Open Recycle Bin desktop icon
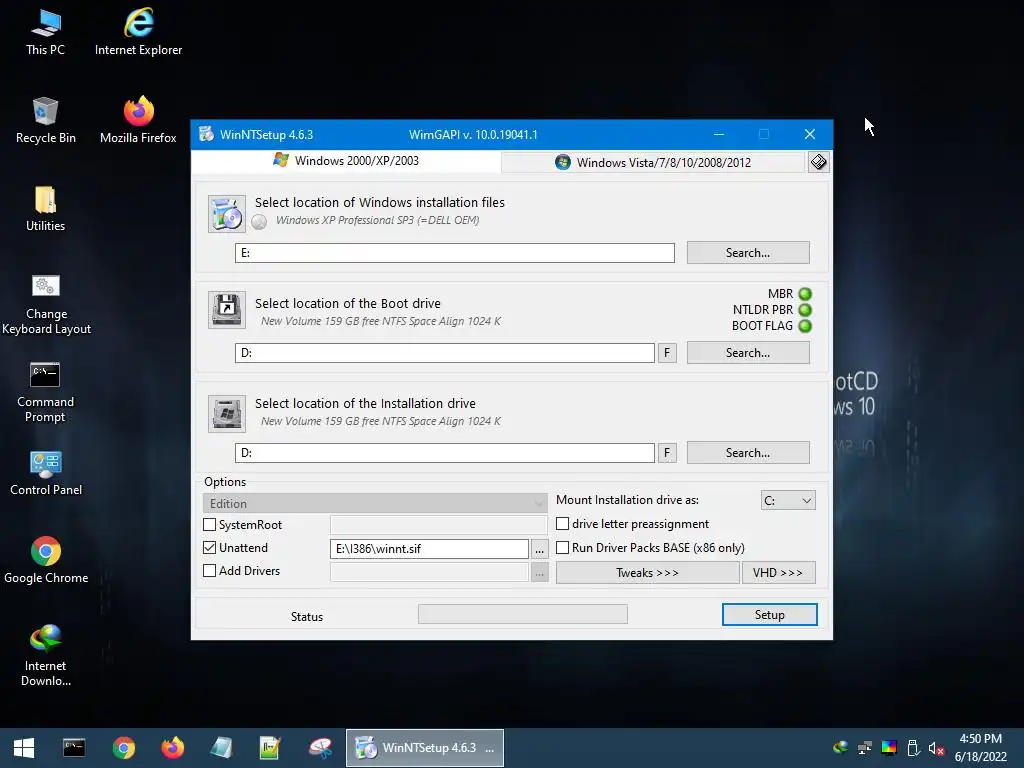This screenshot has width=1024, height=768. point(45,120)
